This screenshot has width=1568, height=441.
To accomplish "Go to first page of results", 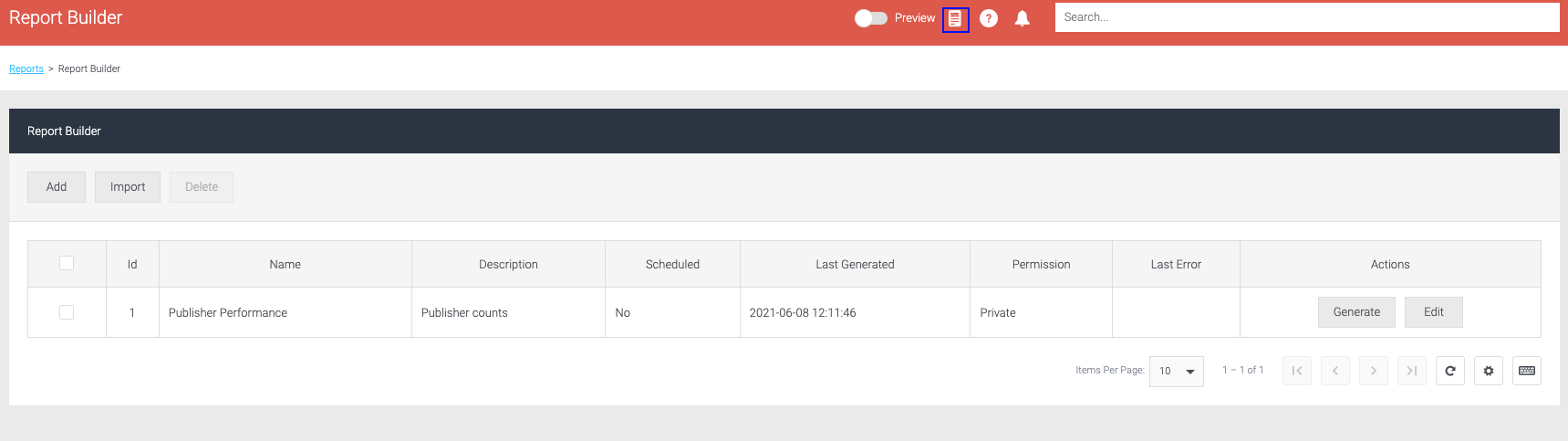I will click(x=1297, y=371).
